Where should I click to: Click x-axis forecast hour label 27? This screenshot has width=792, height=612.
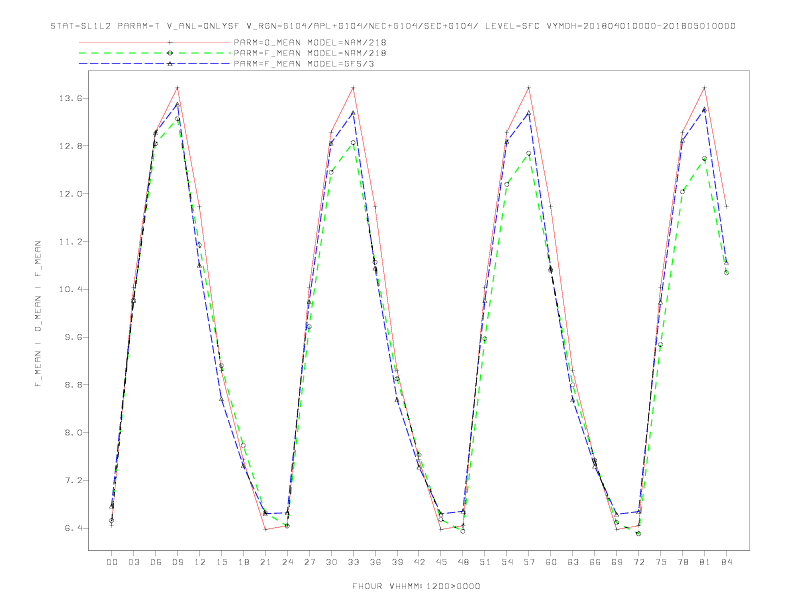(x=309, y=562)
